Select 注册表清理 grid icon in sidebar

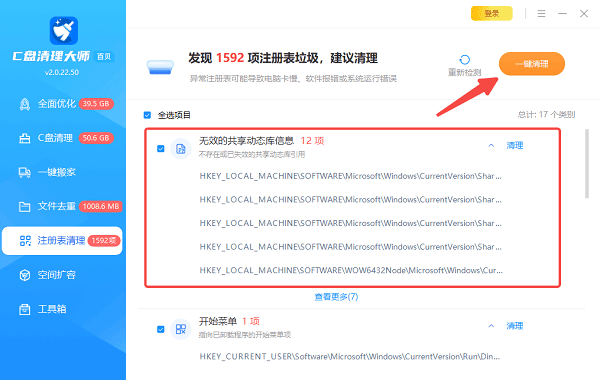[x=25, y=241]
